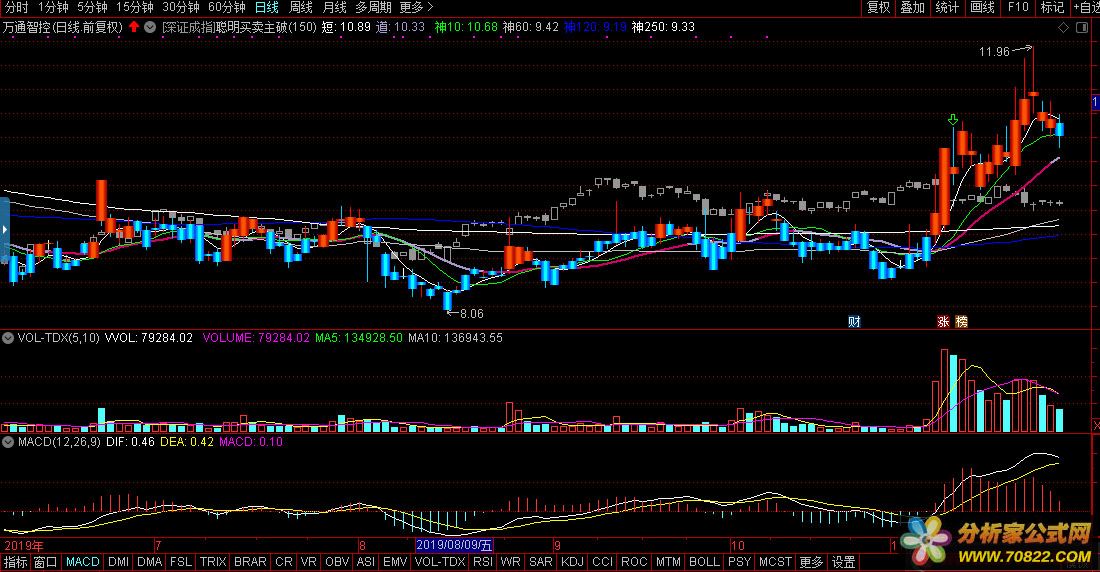The height and width of the screenshot is (572, 1100).
Task: Click the 财 info marker on the chart
Action: pos(854,321)
